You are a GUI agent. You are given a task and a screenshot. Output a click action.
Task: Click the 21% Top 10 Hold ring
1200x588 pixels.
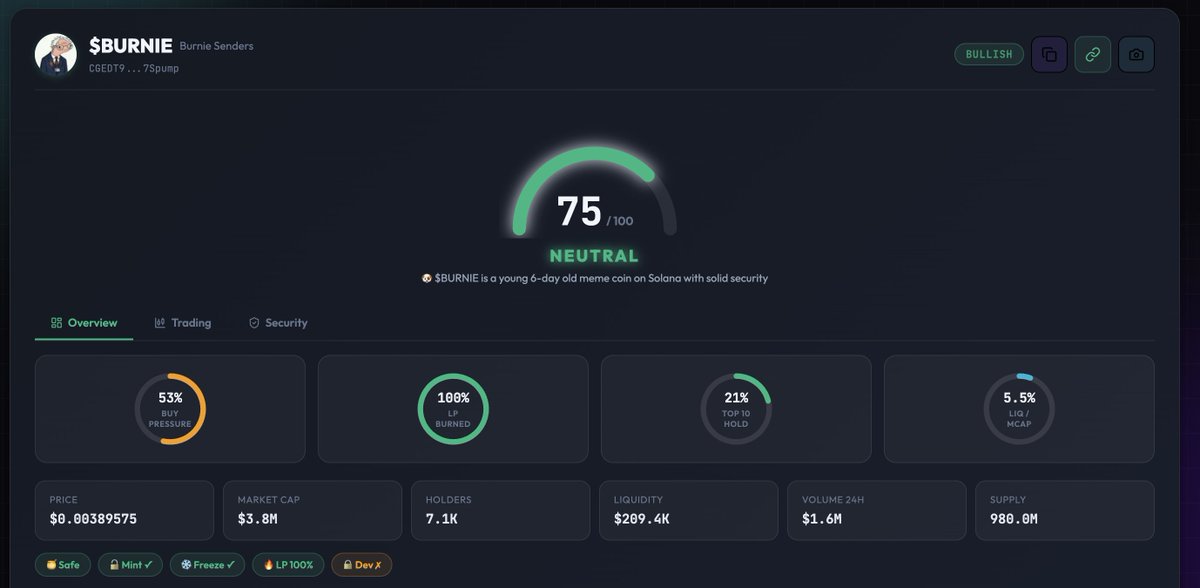[x=736, y=409]
